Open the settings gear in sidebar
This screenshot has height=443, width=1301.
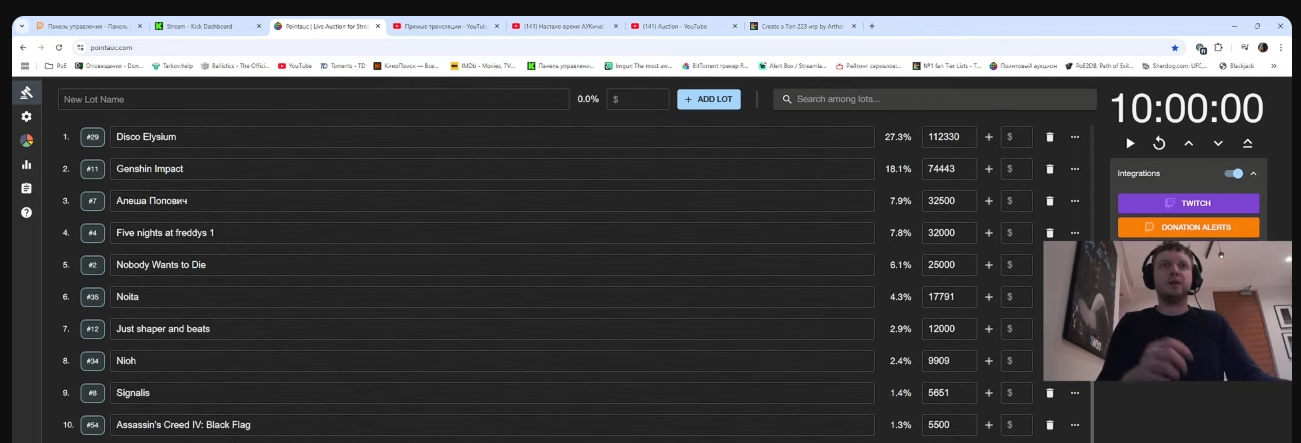(27, 117)
